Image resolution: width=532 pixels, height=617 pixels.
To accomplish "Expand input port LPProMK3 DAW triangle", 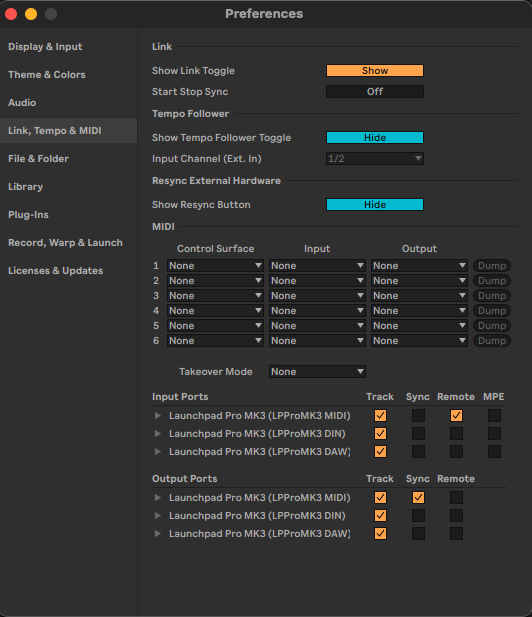I will [x=158, y=451].
